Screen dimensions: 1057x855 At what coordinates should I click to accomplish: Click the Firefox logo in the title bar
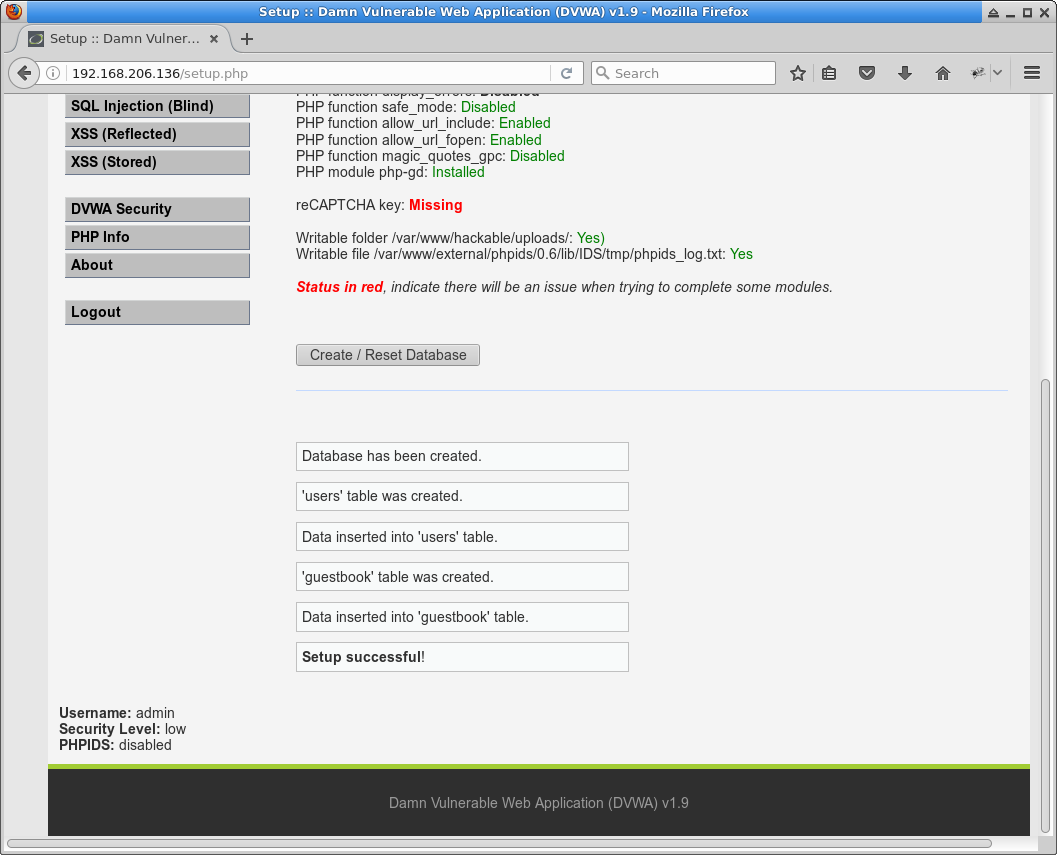13,11
